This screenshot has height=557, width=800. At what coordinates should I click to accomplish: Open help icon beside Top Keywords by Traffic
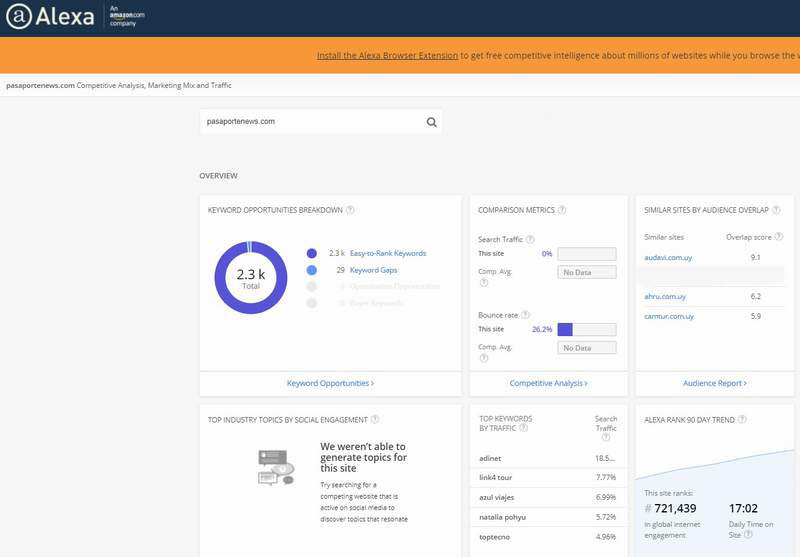(x=523, y=428)
